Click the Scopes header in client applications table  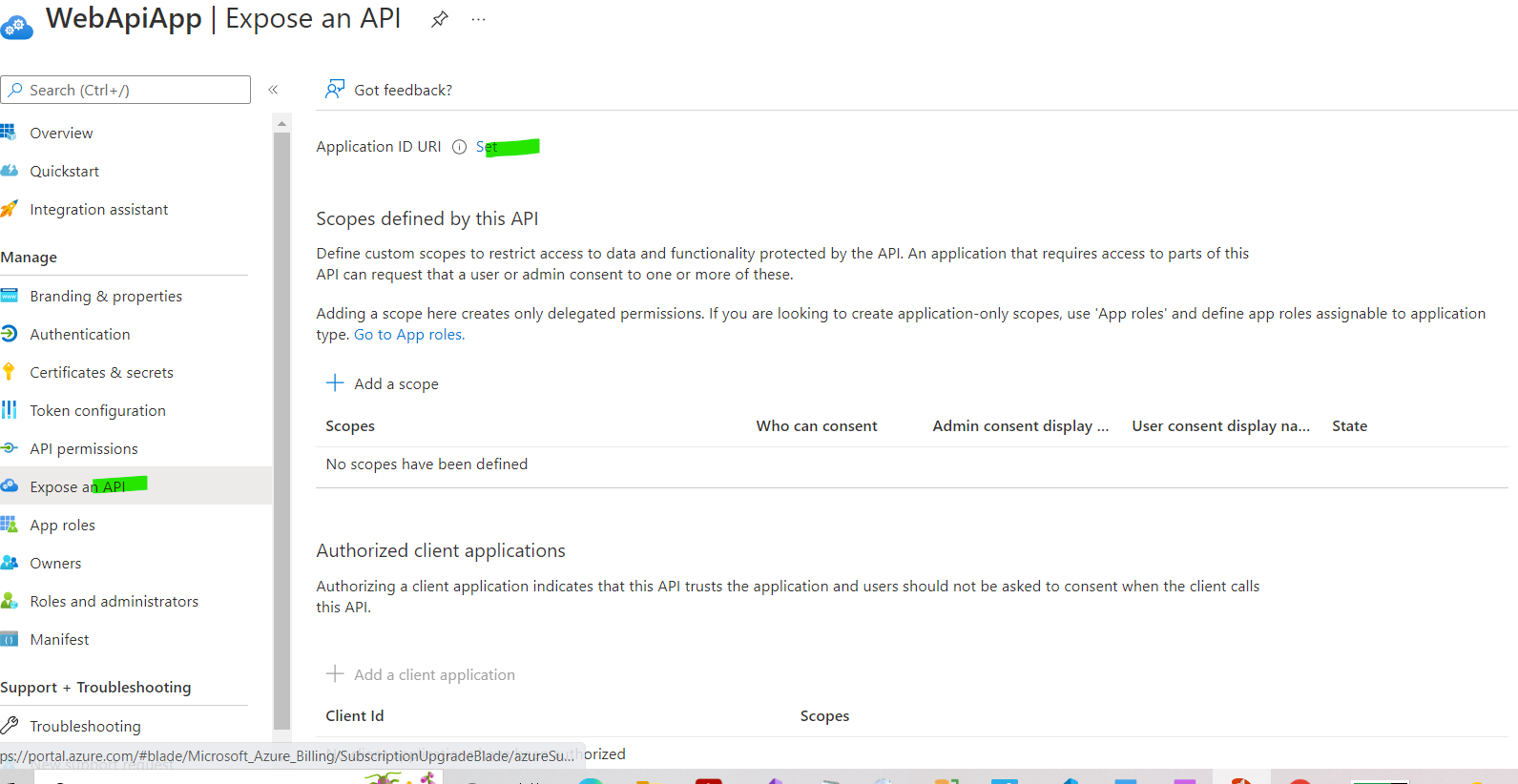click(824, 716)
